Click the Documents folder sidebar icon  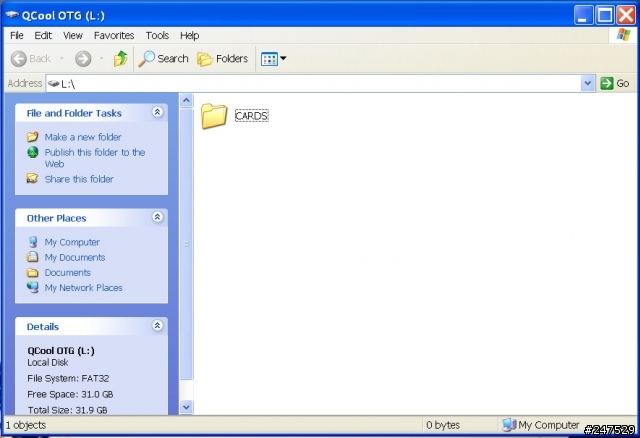pos(33,272)
